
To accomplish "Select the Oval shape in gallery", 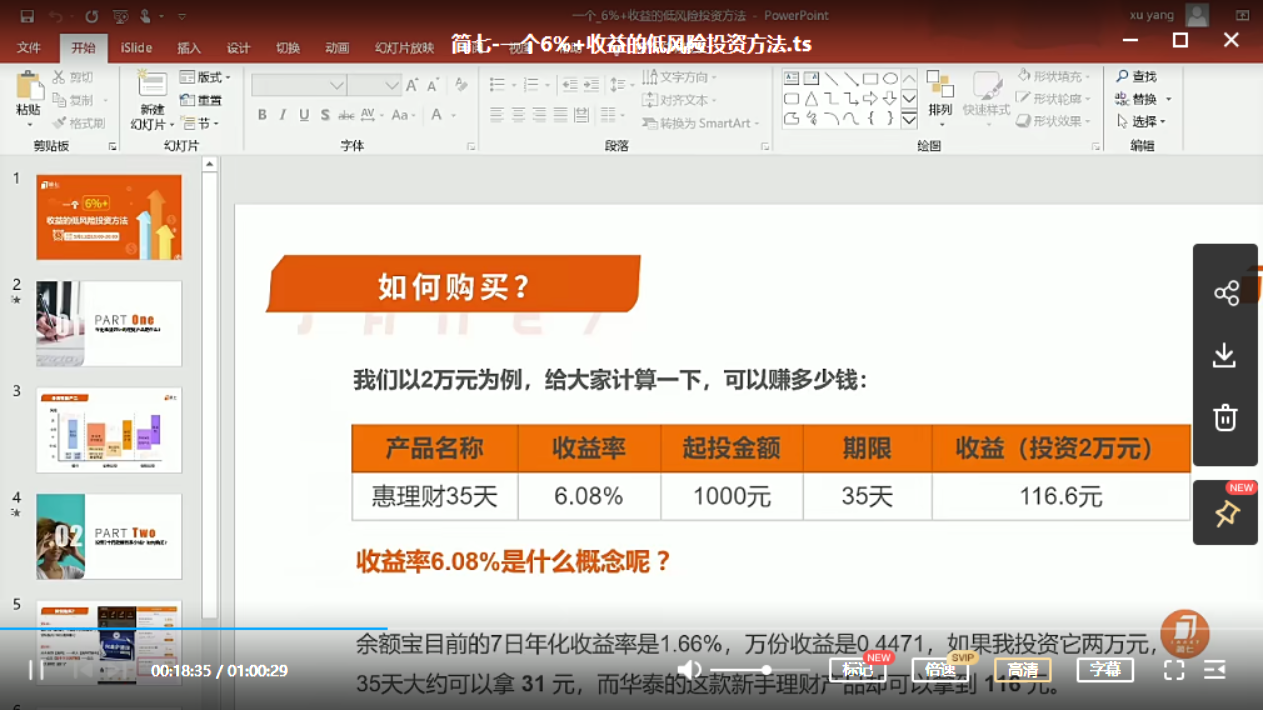I will [889, 79].
